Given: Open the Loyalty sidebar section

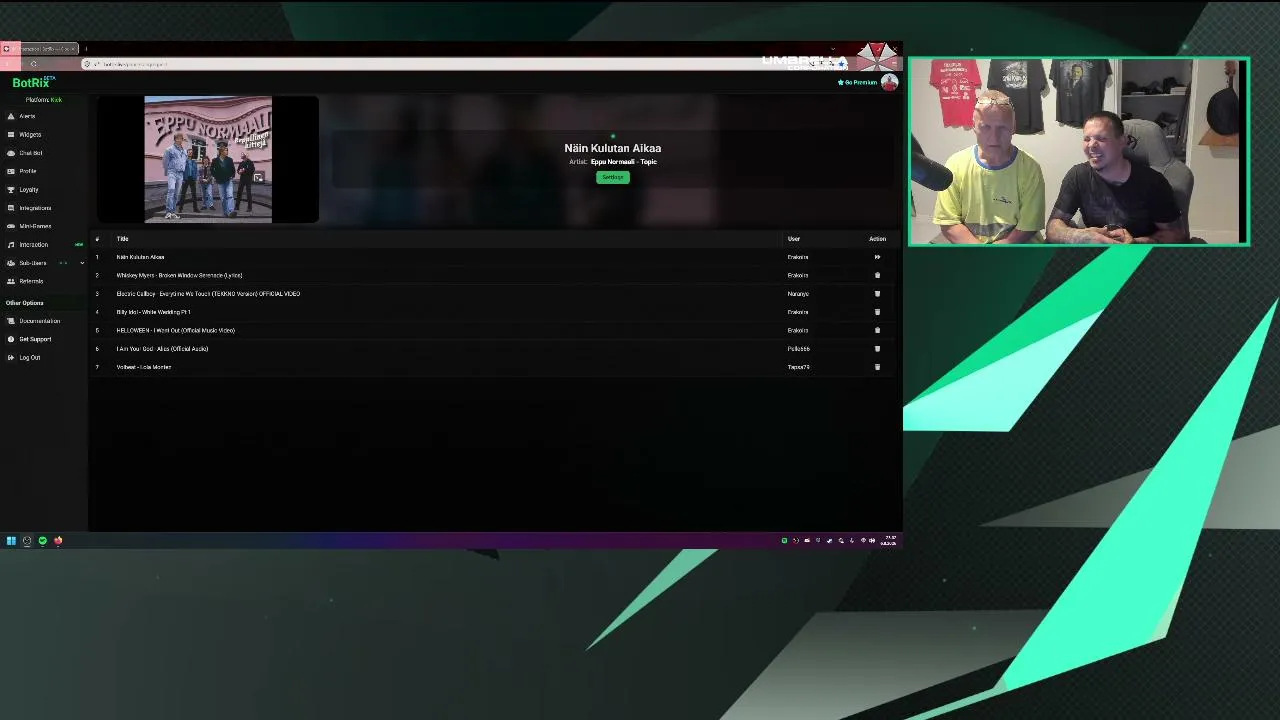Looking at the screenshot, I should tap(29, 189).
